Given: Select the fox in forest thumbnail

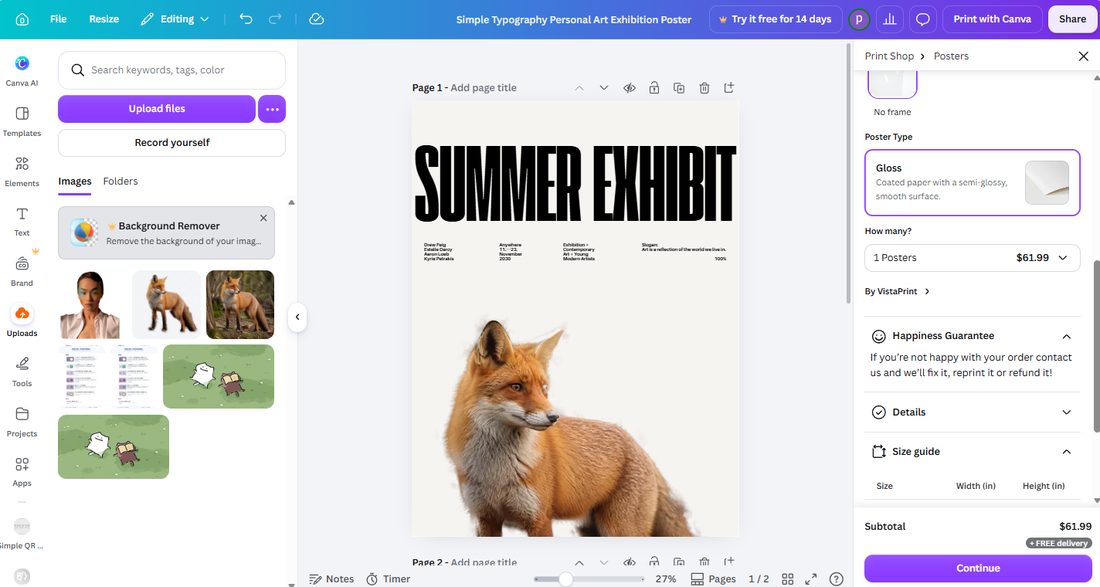Looking at the screenshot, I should pyautogui.click(x=240, y=304).
